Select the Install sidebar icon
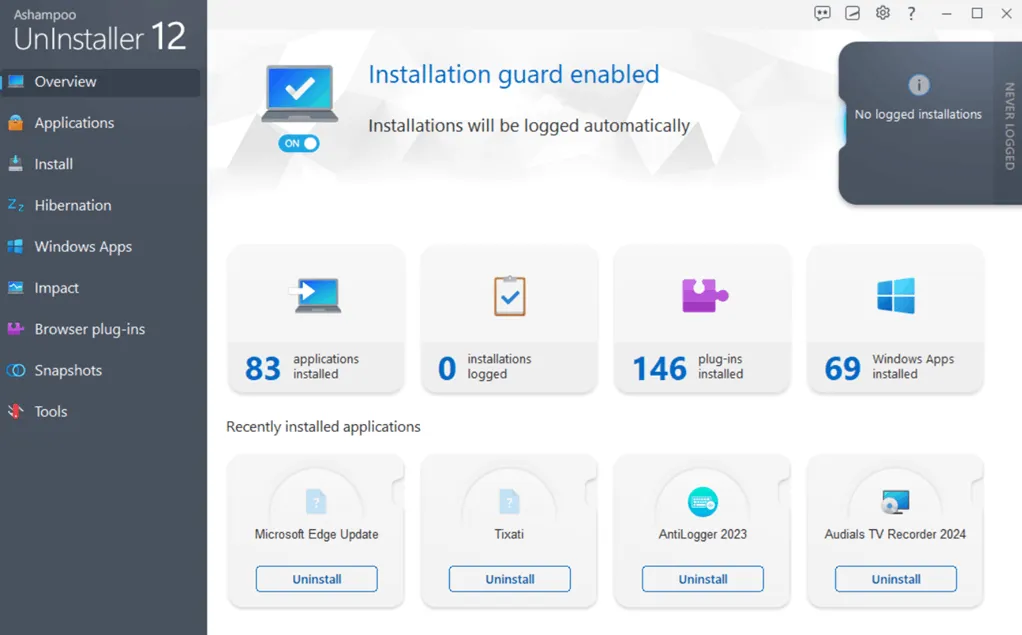The width and height of the screenshot is (1022, 635). pyautogui.click(x=55, y=163)
